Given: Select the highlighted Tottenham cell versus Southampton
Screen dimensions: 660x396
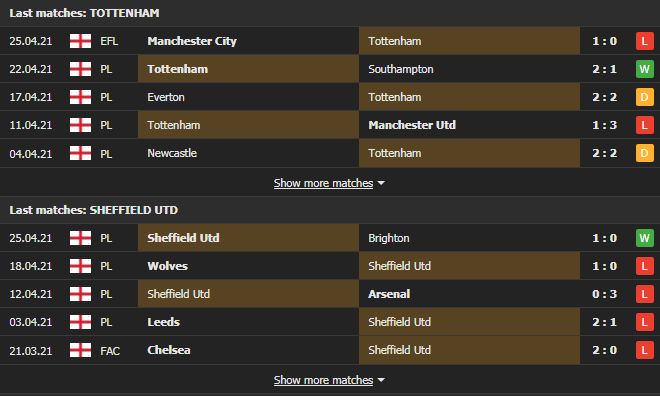Looking at the screenshot, I should (x=248, y=69).
